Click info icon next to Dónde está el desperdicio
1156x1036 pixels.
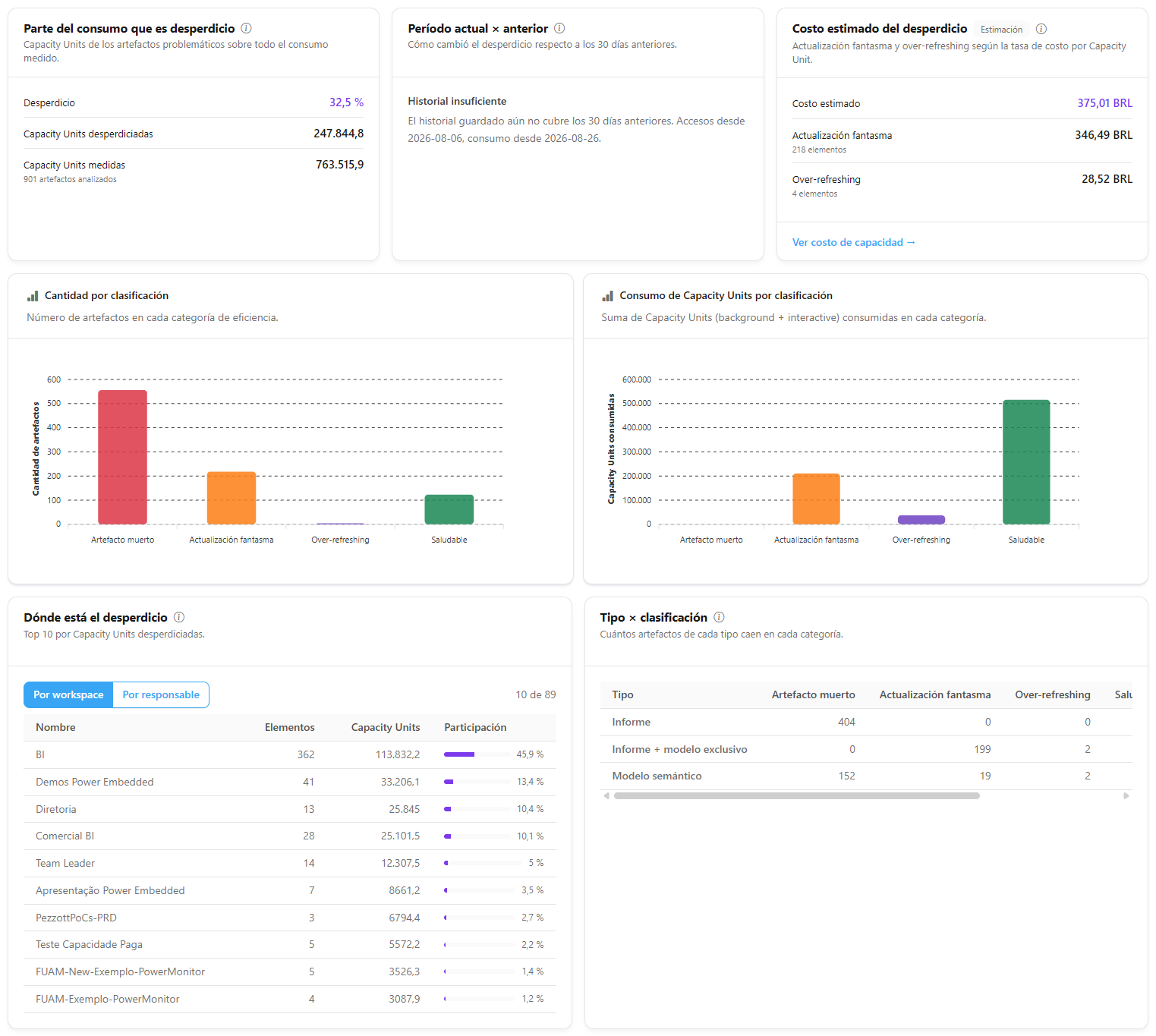tap(179, 617)
